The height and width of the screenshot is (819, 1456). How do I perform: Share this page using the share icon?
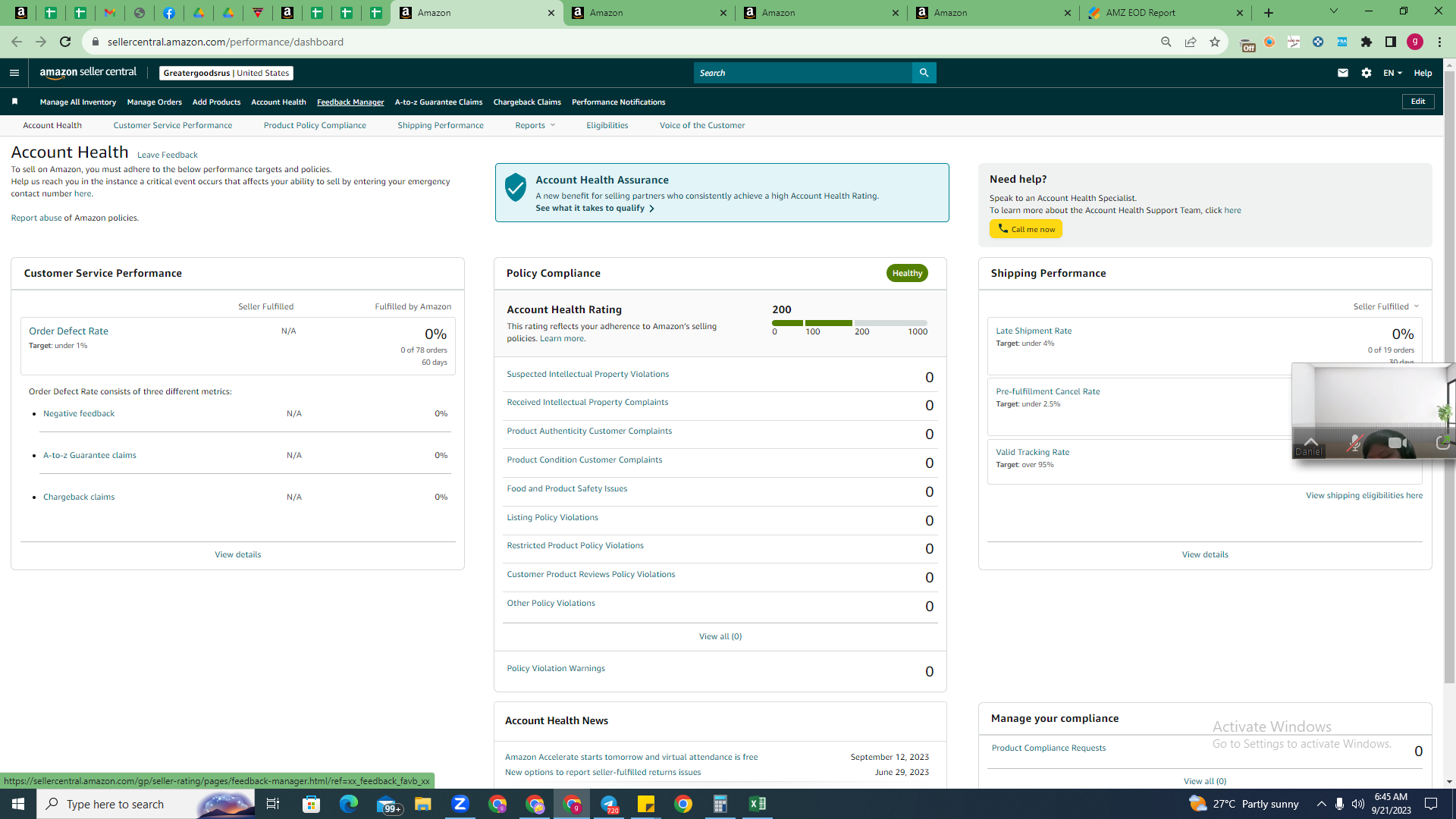[1191, 42]
